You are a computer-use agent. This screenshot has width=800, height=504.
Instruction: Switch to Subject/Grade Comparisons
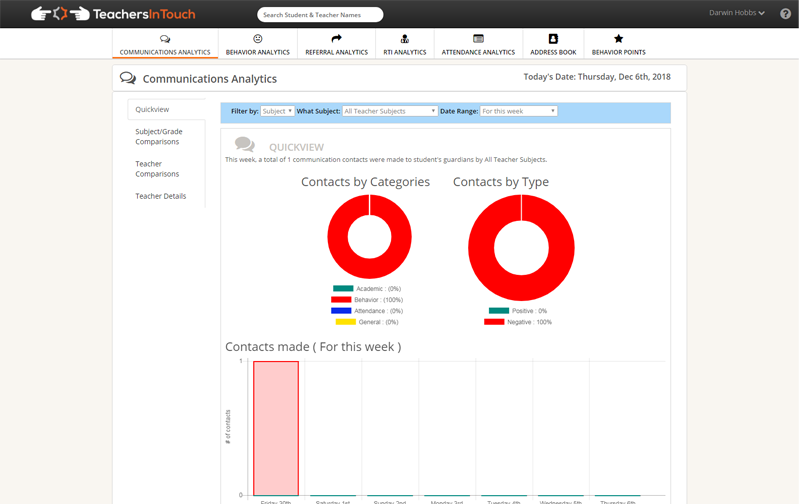click(x=159, y=137)
